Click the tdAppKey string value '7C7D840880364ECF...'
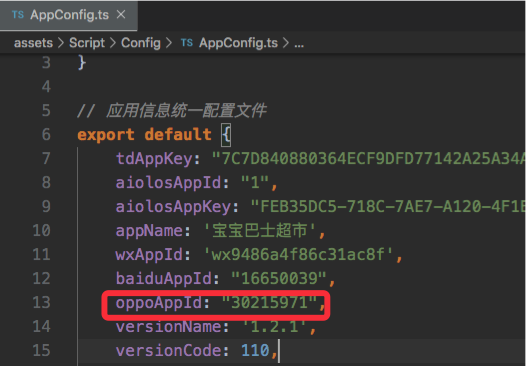 [x=369, y=159]
